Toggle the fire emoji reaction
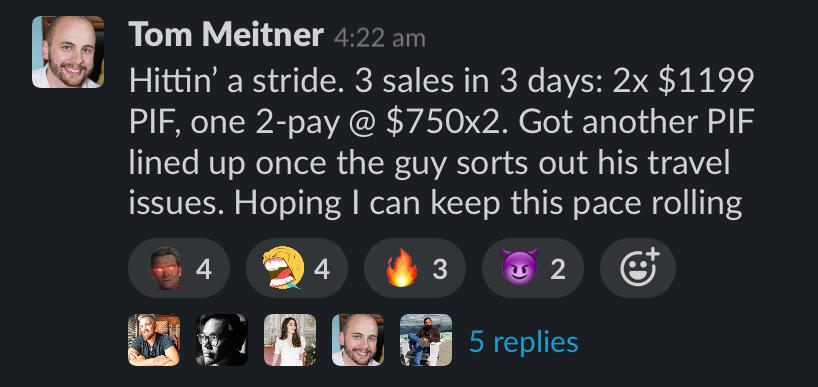Screen dimensions: 818x387 point(415,269)
